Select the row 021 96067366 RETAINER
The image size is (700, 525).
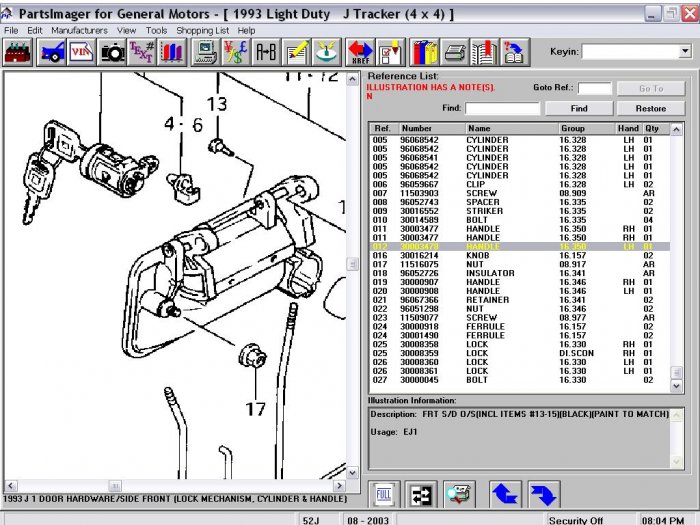(520, 300)
